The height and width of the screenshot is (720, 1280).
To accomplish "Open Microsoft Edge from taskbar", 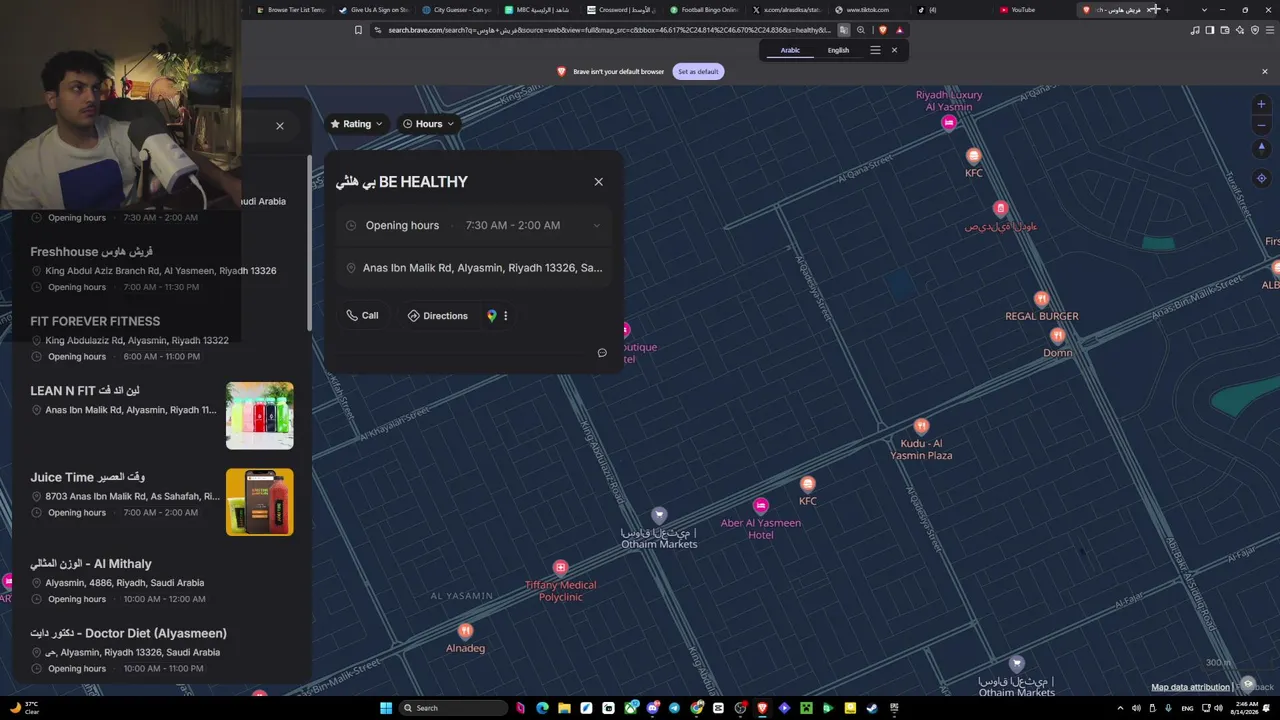I will tap(542, 708).
